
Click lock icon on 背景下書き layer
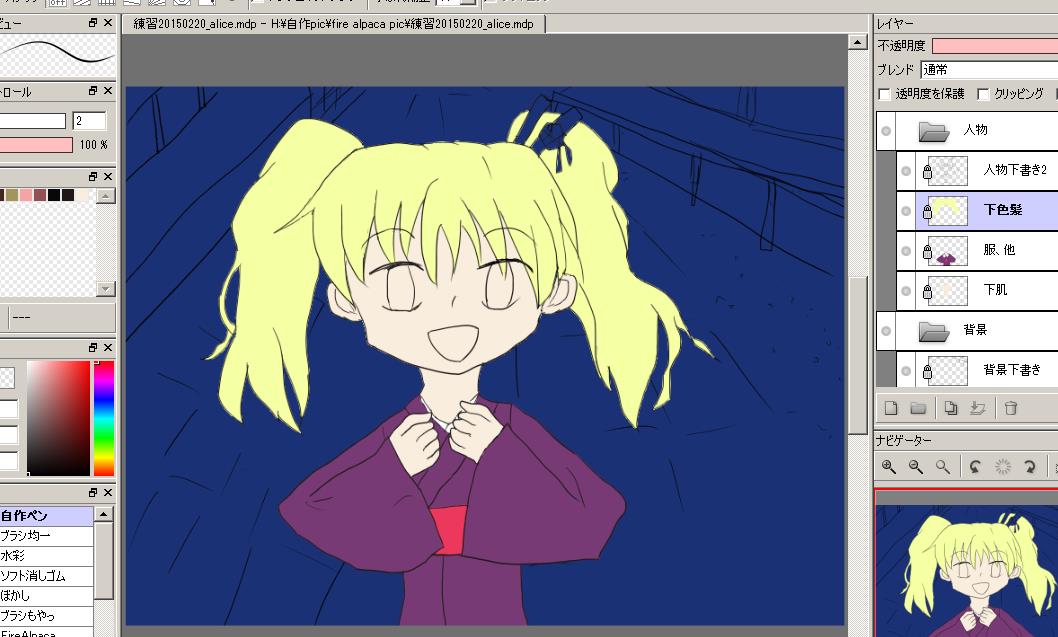[x=927, y=371]
